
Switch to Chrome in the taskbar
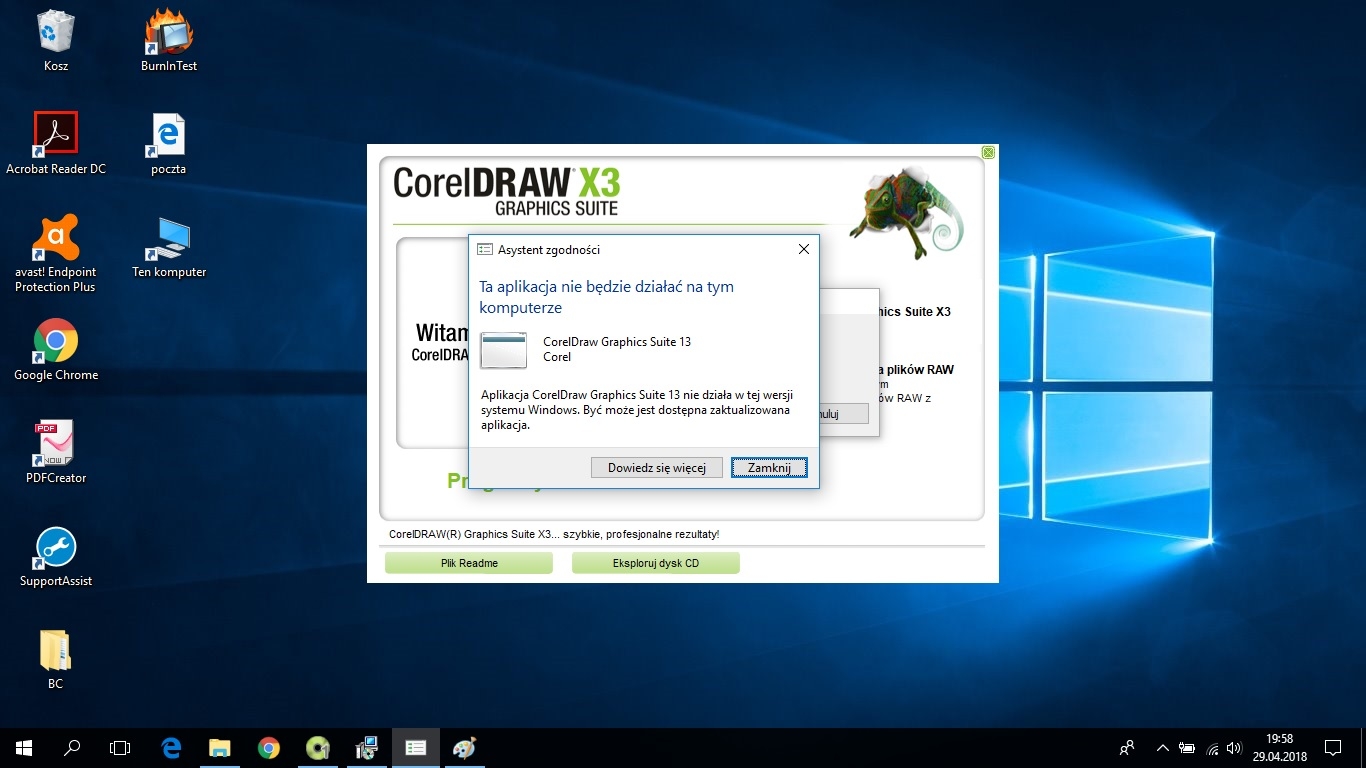pos(269,747)
